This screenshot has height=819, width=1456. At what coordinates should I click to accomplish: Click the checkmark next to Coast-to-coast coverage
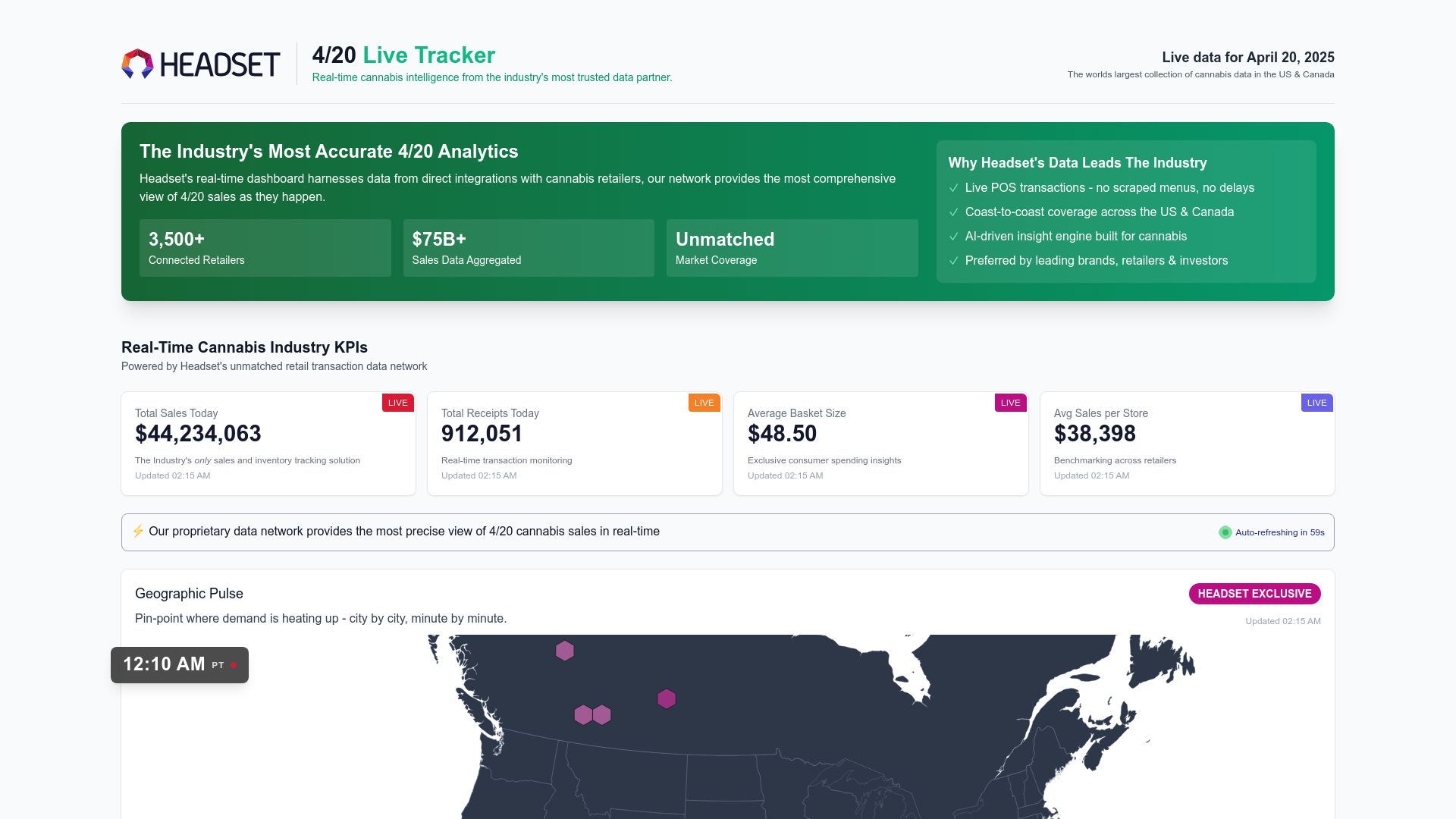coord(953,212)
